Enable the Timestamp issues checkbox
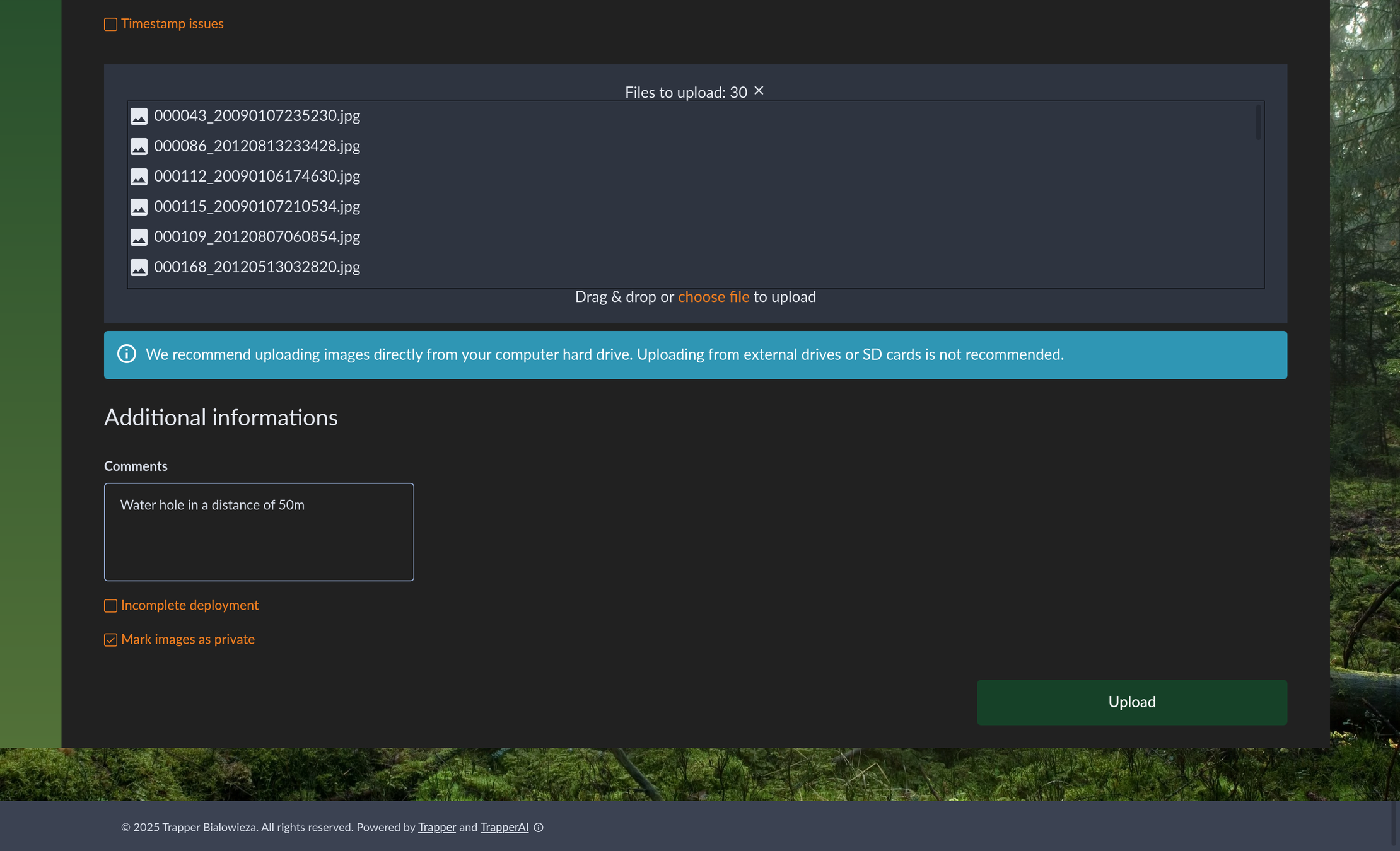Image resolution: width=1400 pixels, height=851 pixels. pos(110,25)
